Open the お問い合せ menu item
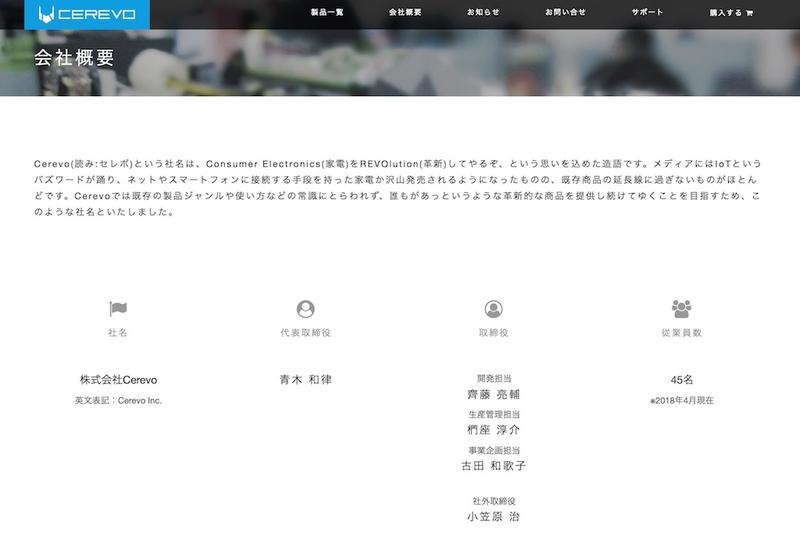This screenshot has height=554, width=800. pos(565,12)
